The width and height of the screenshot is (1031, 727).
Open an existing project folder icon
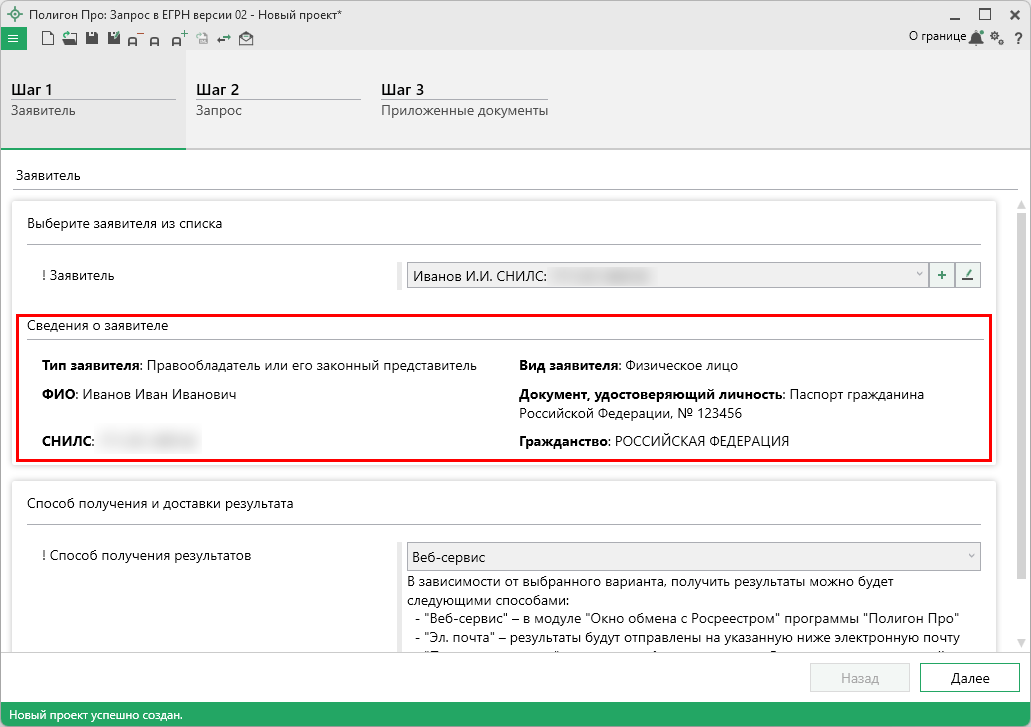tap(69, 38)
